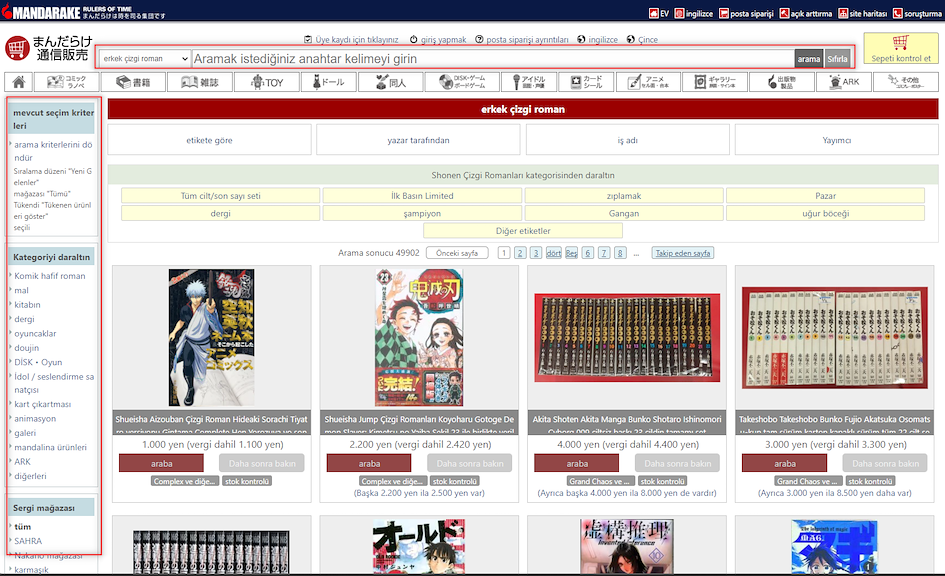The height and width of the screenshot is (576, 945).
Task: Select SAHRA store in sidebar
Action: [x=28, y=541]
